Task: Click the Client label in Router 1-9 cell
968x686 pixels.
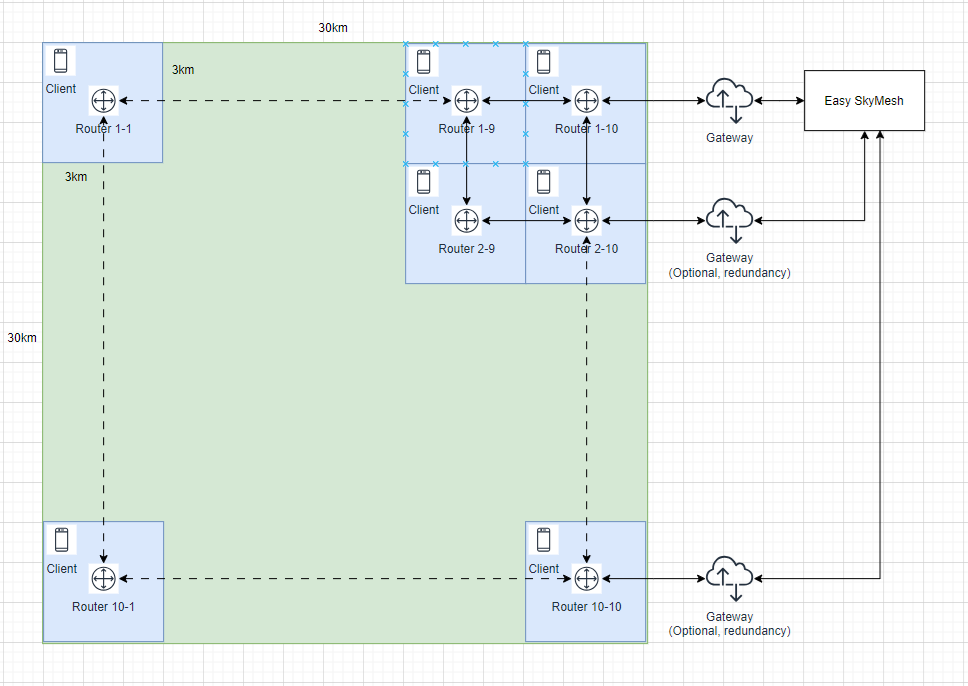Action: pyautogui.click(x=424, y=90)
